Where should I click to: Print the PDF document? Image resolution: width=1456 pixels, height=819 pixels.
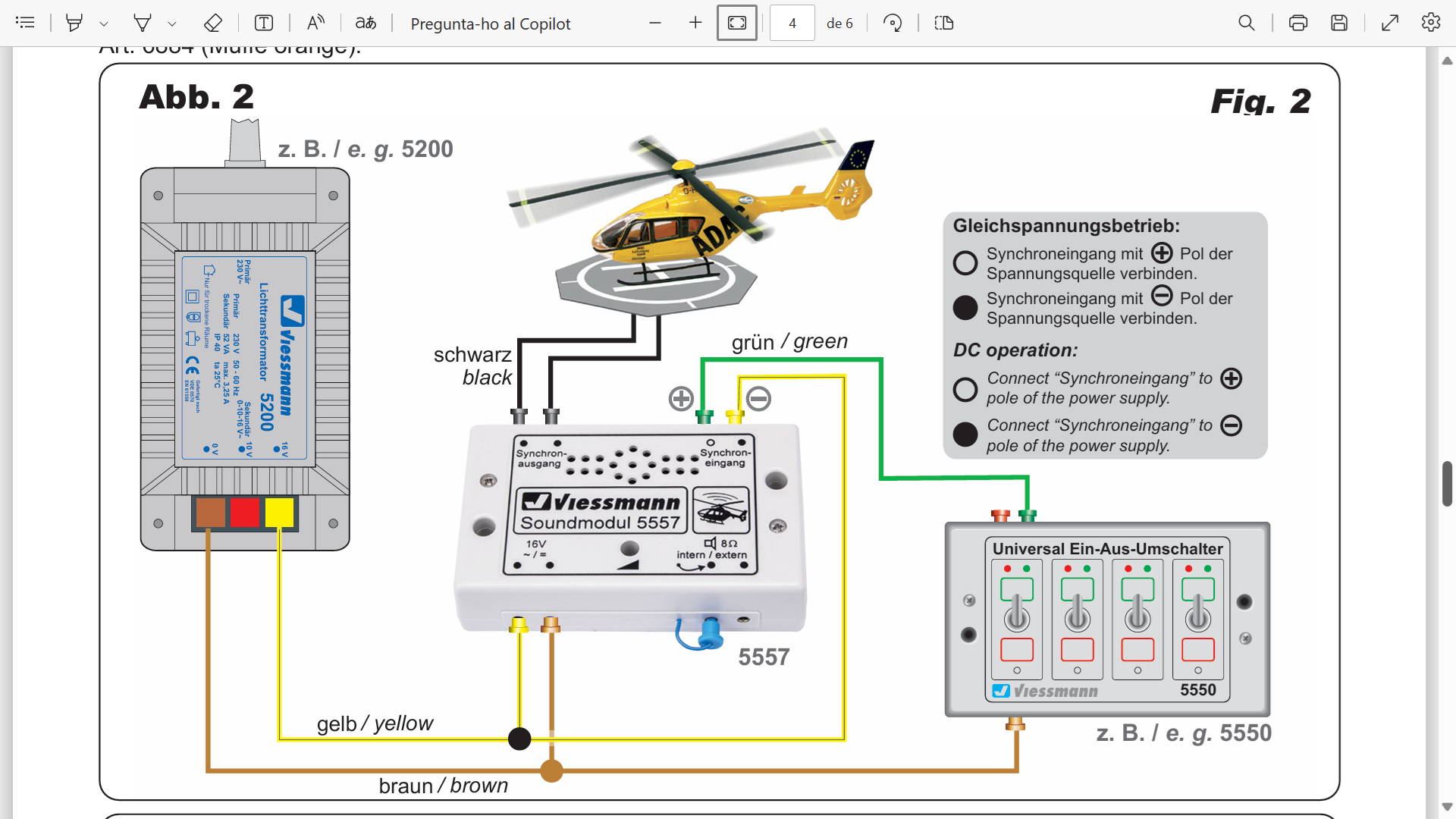tap(1298, 23)
